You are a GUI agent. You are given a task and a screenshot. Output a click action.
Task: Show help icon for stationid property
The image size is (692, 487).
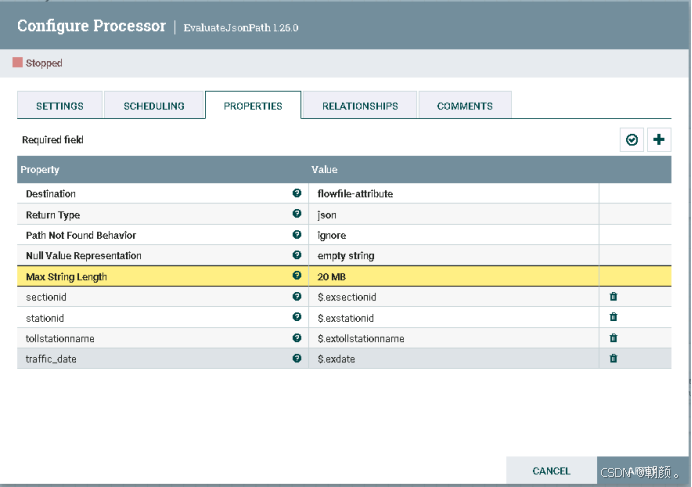(x=297, y=317)
